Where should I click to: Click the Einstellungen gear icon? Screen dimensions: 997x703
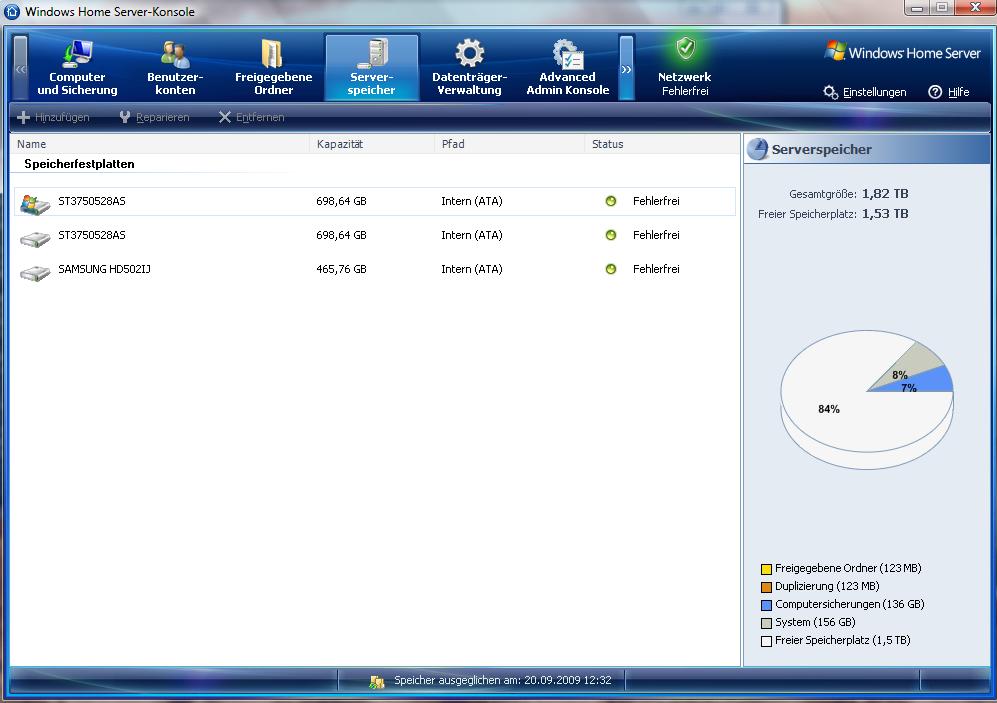pyautogui.click(x=831, y=92)
